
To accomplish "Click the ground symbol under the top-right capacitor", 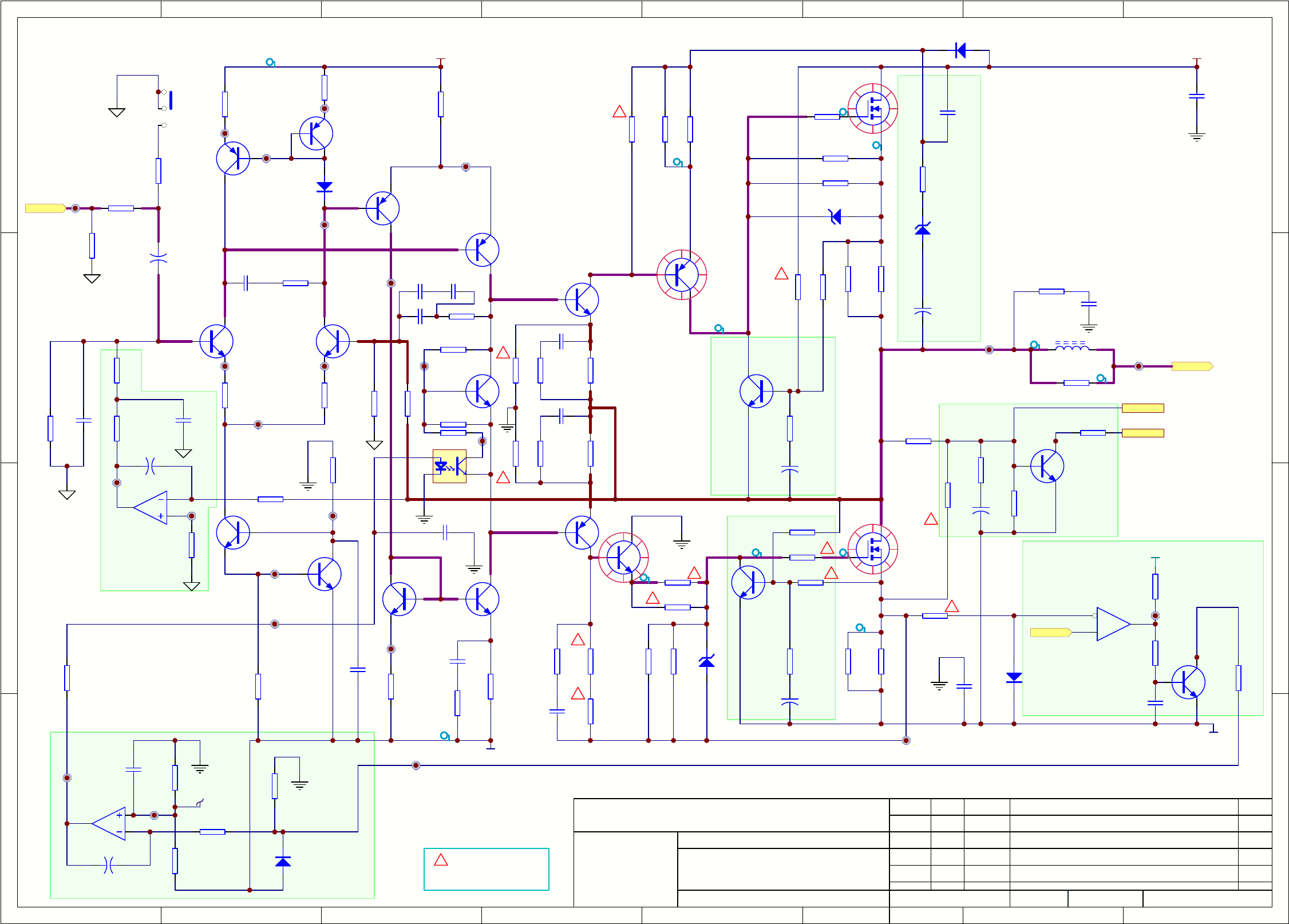I will (1197, 137).
